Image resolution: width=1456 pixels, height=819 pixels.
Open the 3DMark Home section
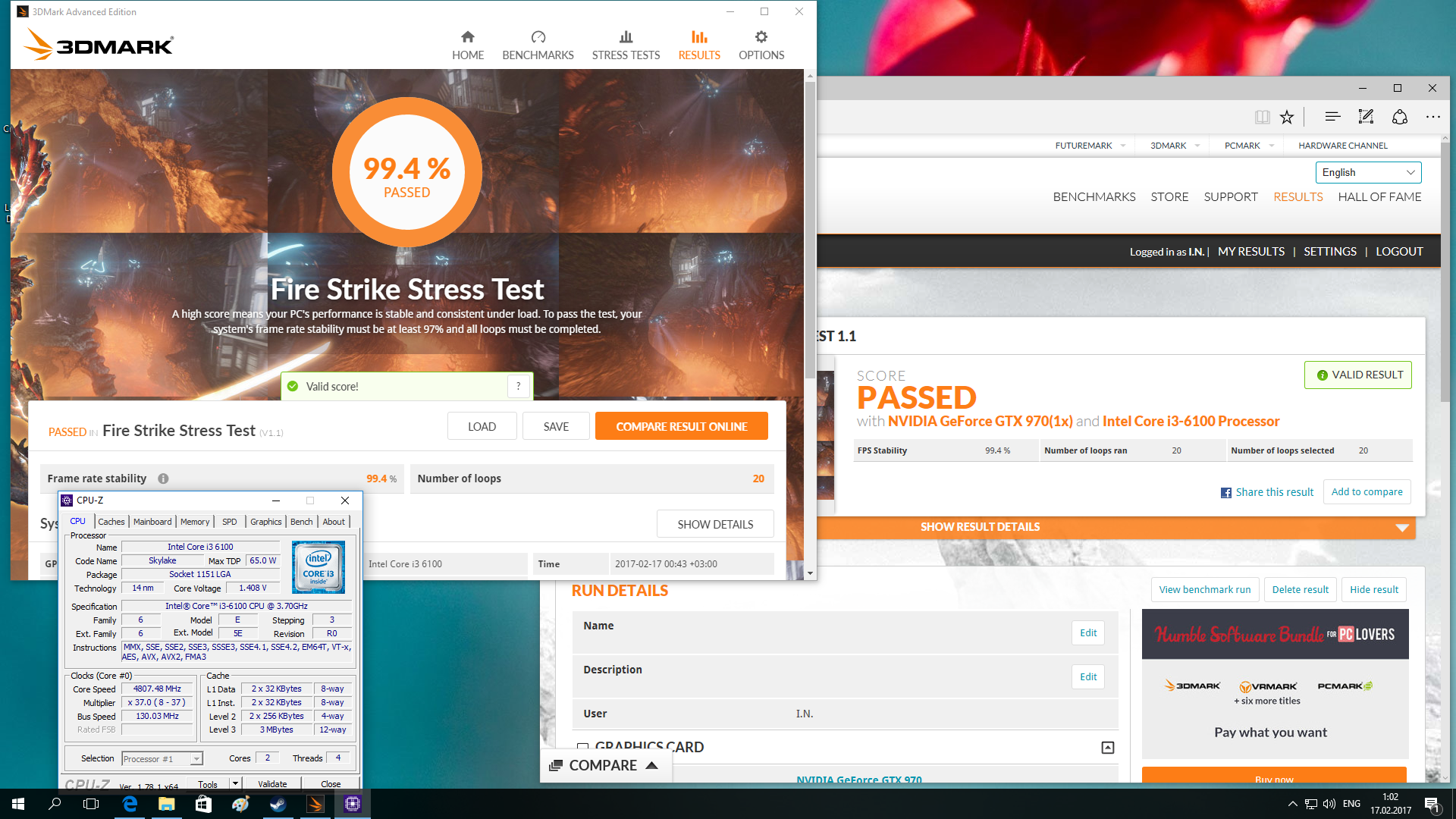[468, 45]
